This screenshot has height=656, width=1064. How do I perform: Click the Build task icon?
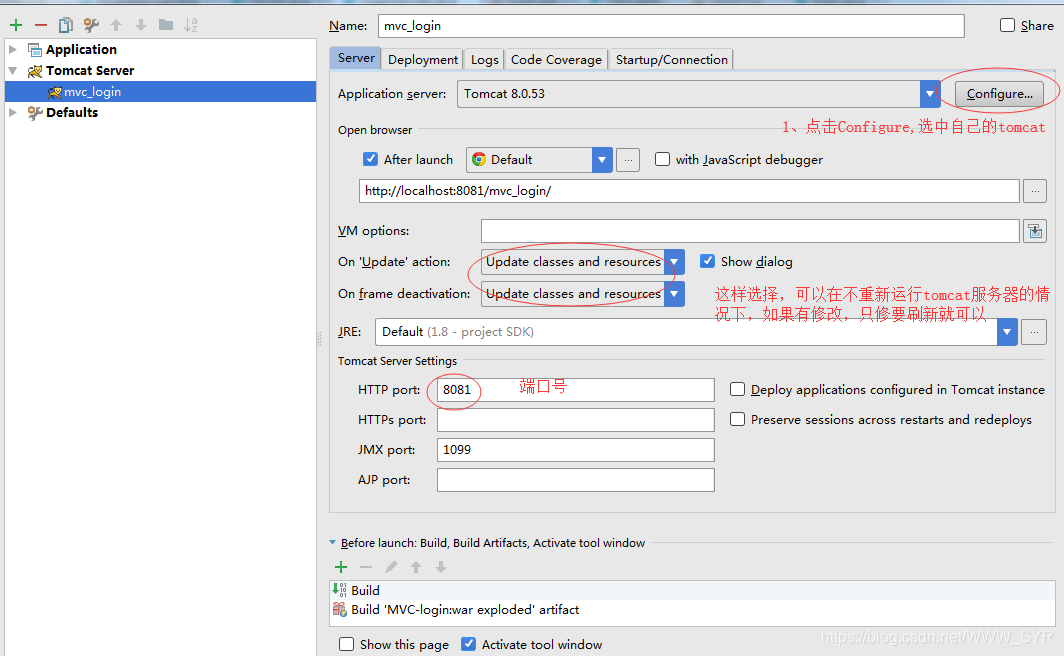(x=339, y=590)
